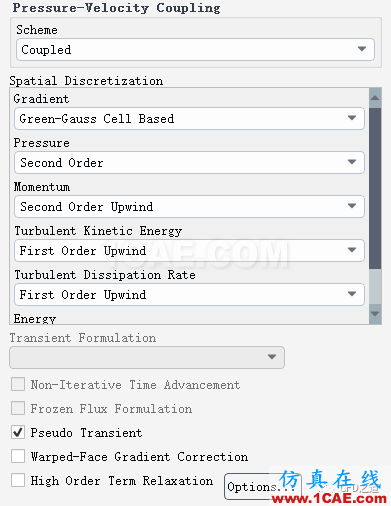Check the Frozen Flux Formulation box
The image size is (391, 506).
[18, 408]
